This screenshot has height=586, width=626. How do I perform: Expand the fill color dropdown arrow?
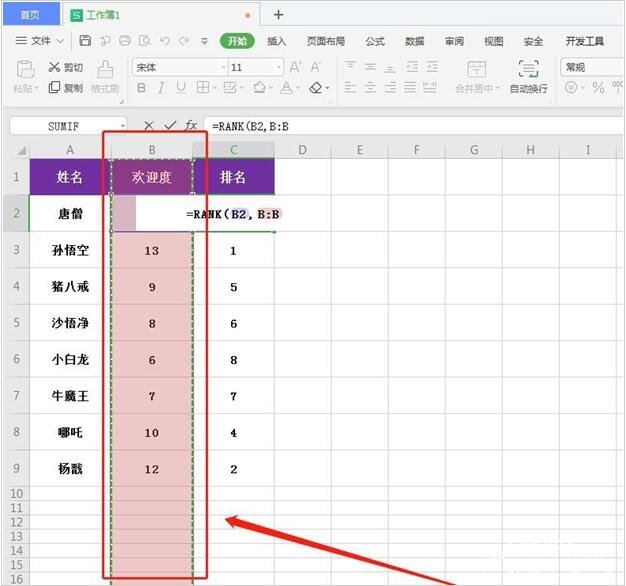coord(271,88)
